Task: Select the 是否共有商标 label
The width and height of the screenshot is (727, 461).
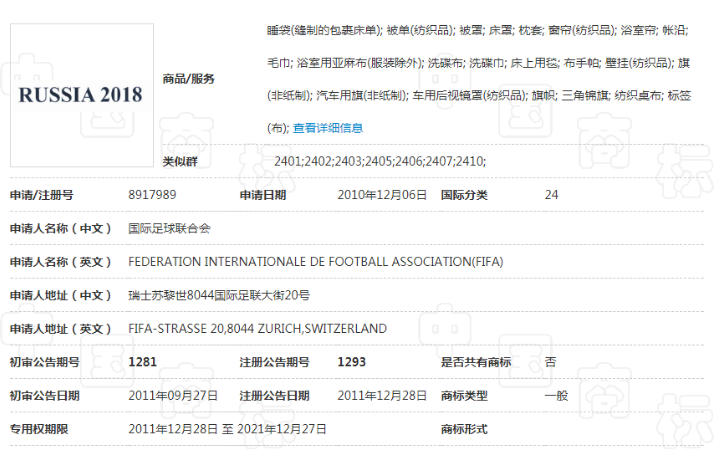Action: (x=476, y=362)
